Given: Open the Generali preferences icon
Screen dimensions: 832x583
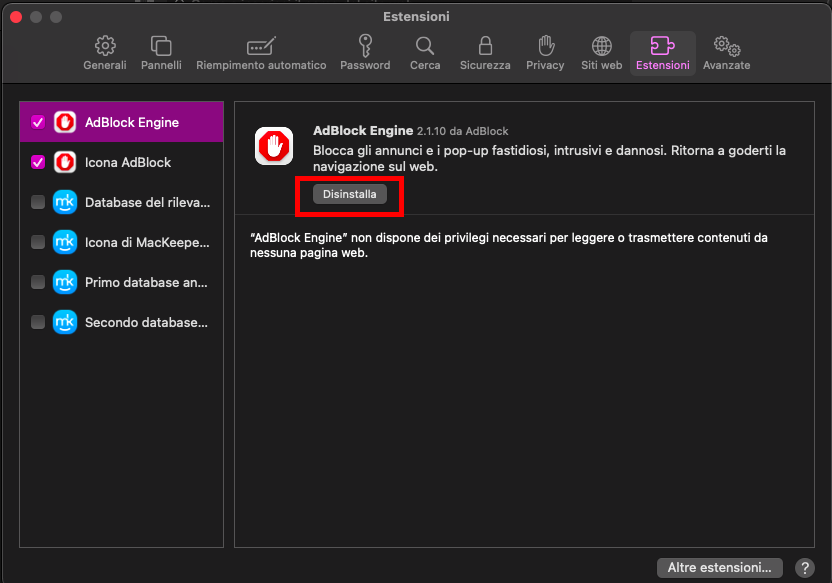Looking at the screenshot, I should pos(104,46).
